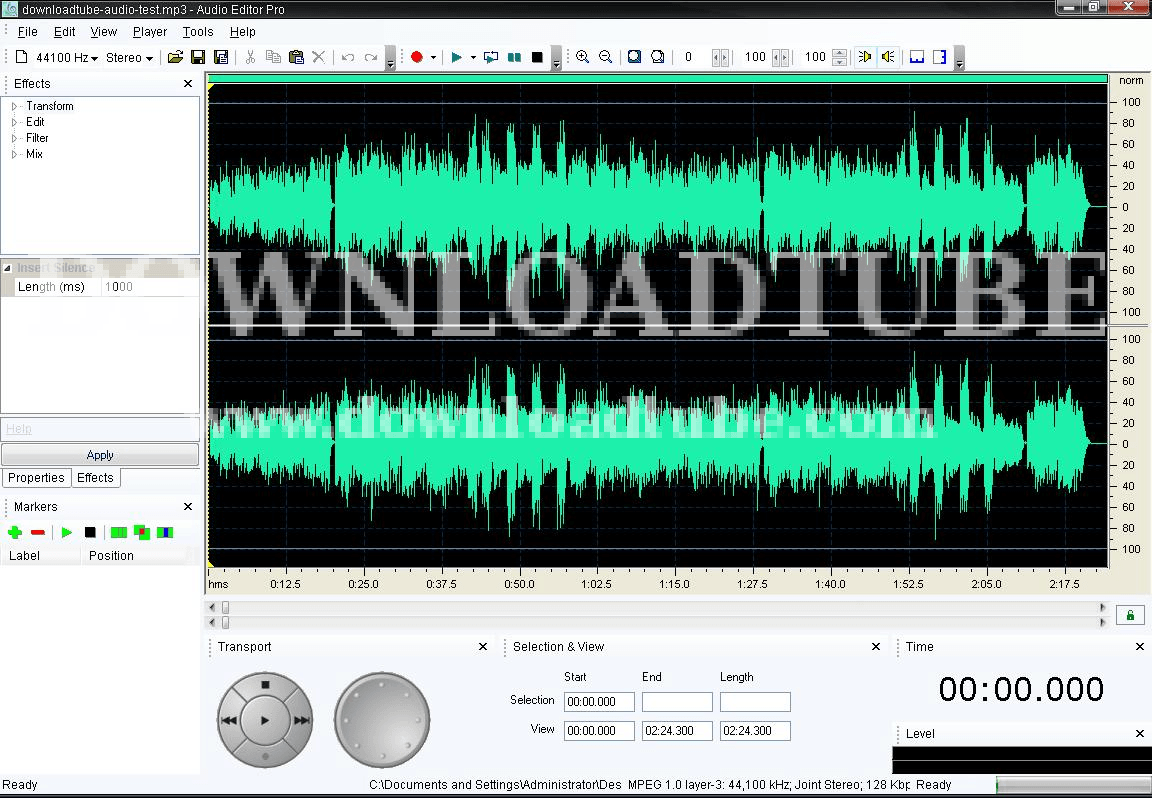Expand the Edit effects node
The width and height of the screenshot is (1152, 798).
pos(14,122)
